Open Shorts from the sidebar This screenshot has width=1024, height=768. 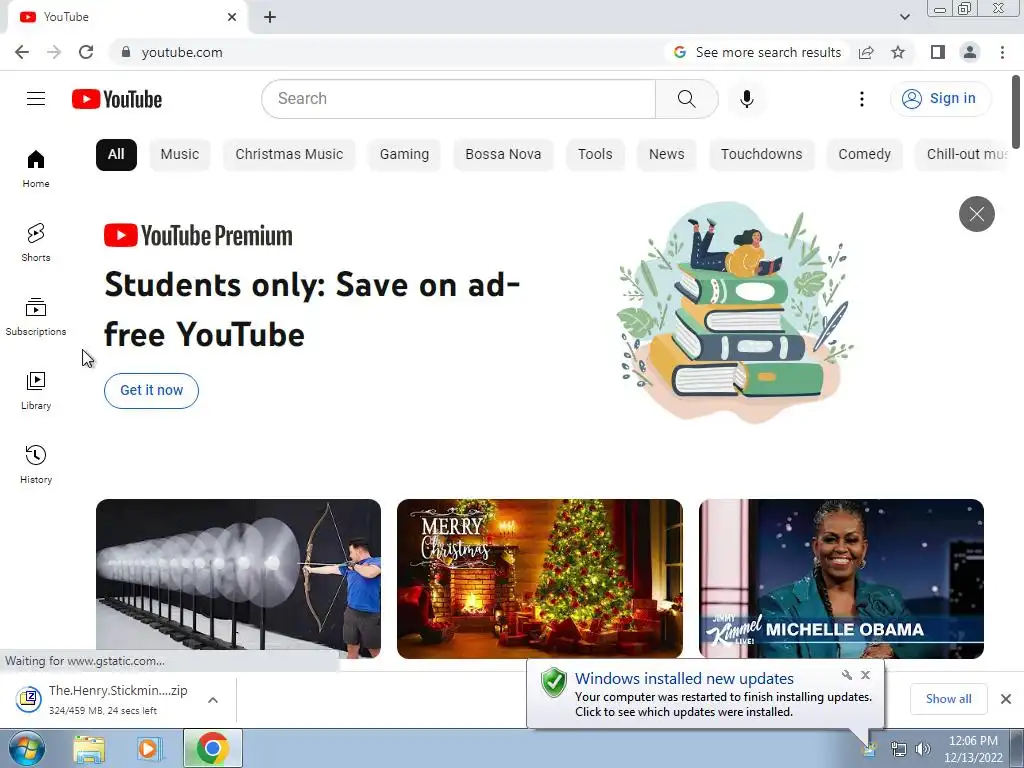tap(36, 243)
